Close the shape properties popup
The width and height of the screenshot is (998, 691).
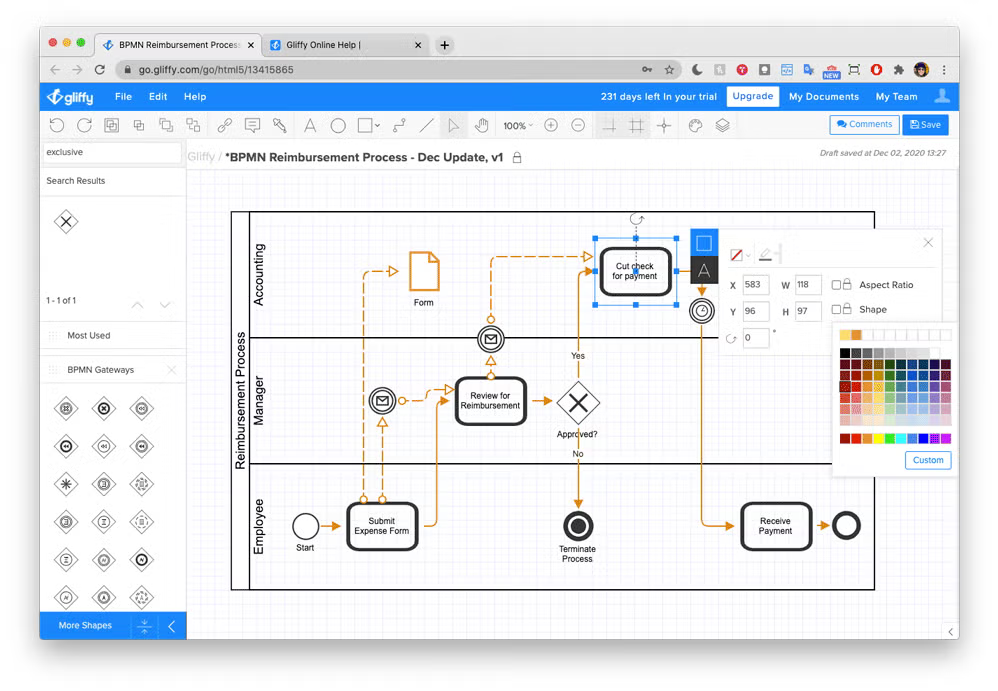click(928, 242)
